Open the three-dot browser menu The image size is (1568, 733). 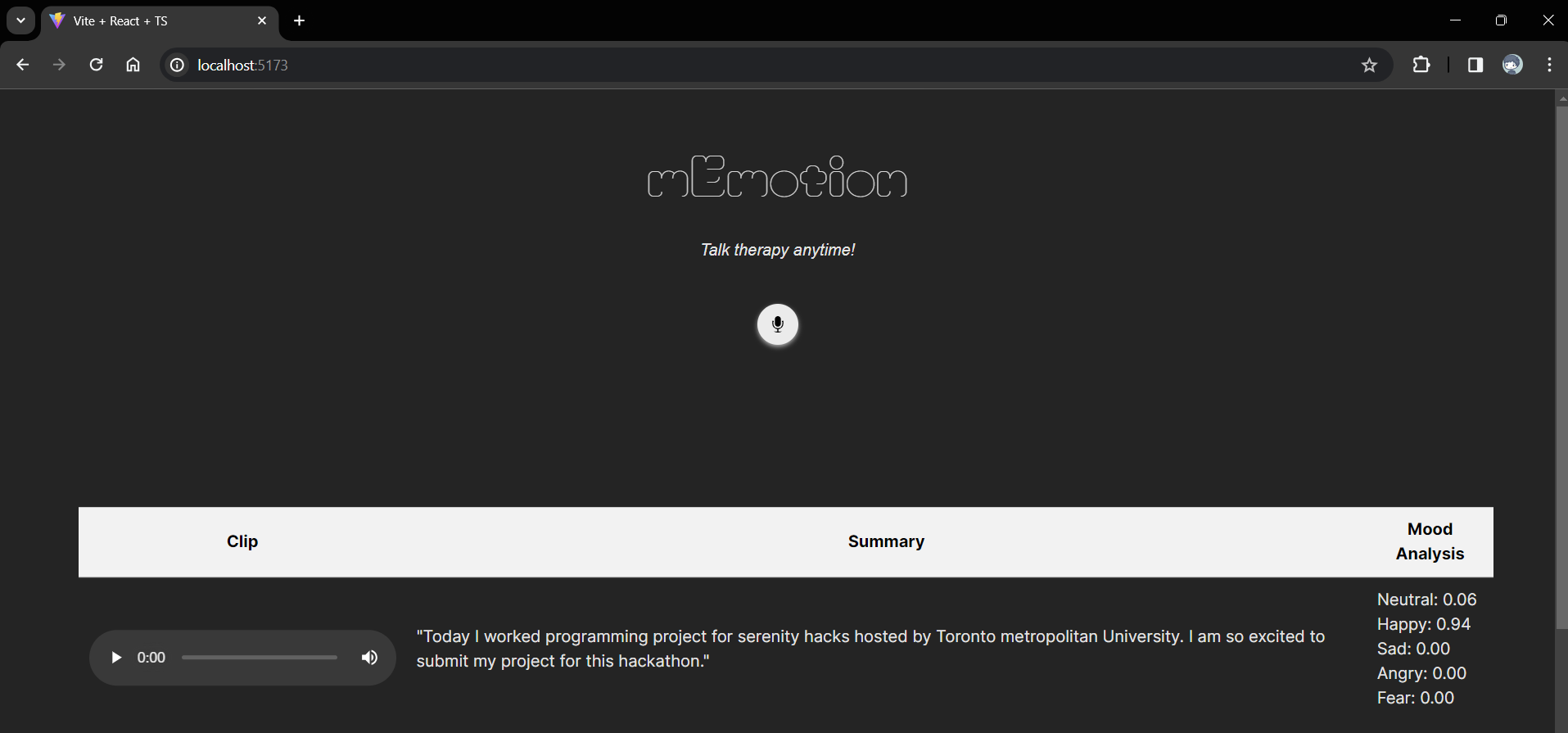[1549, 65]
